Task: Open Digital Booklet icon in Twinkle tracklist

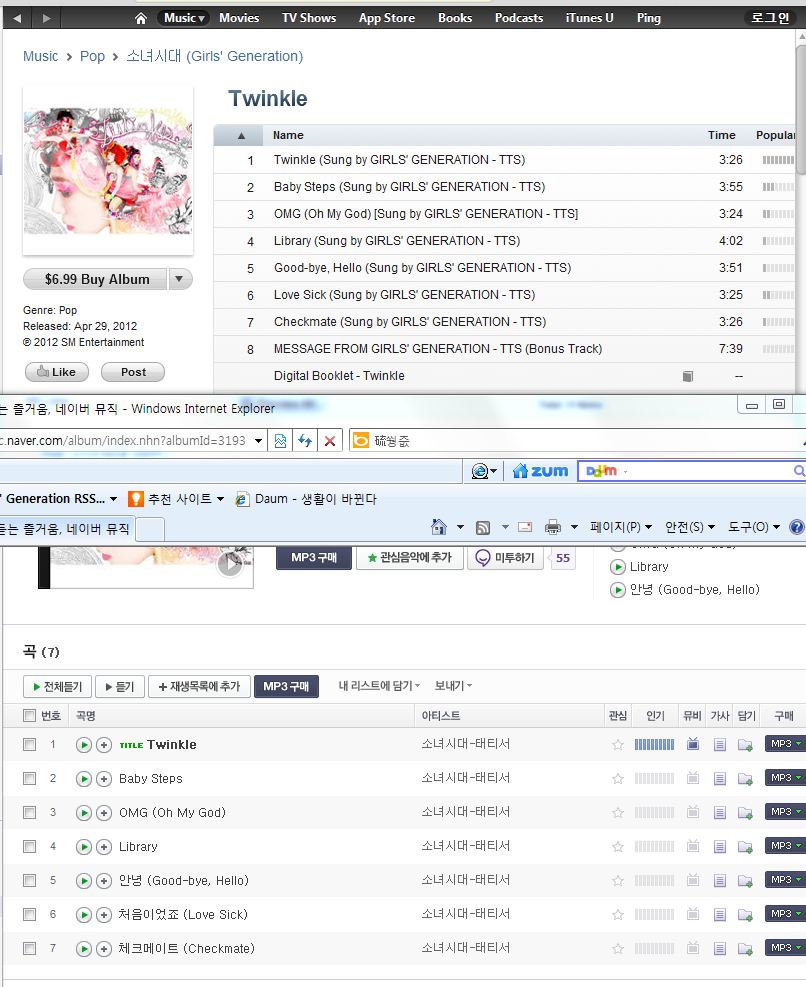Action: tap(688, 376)
